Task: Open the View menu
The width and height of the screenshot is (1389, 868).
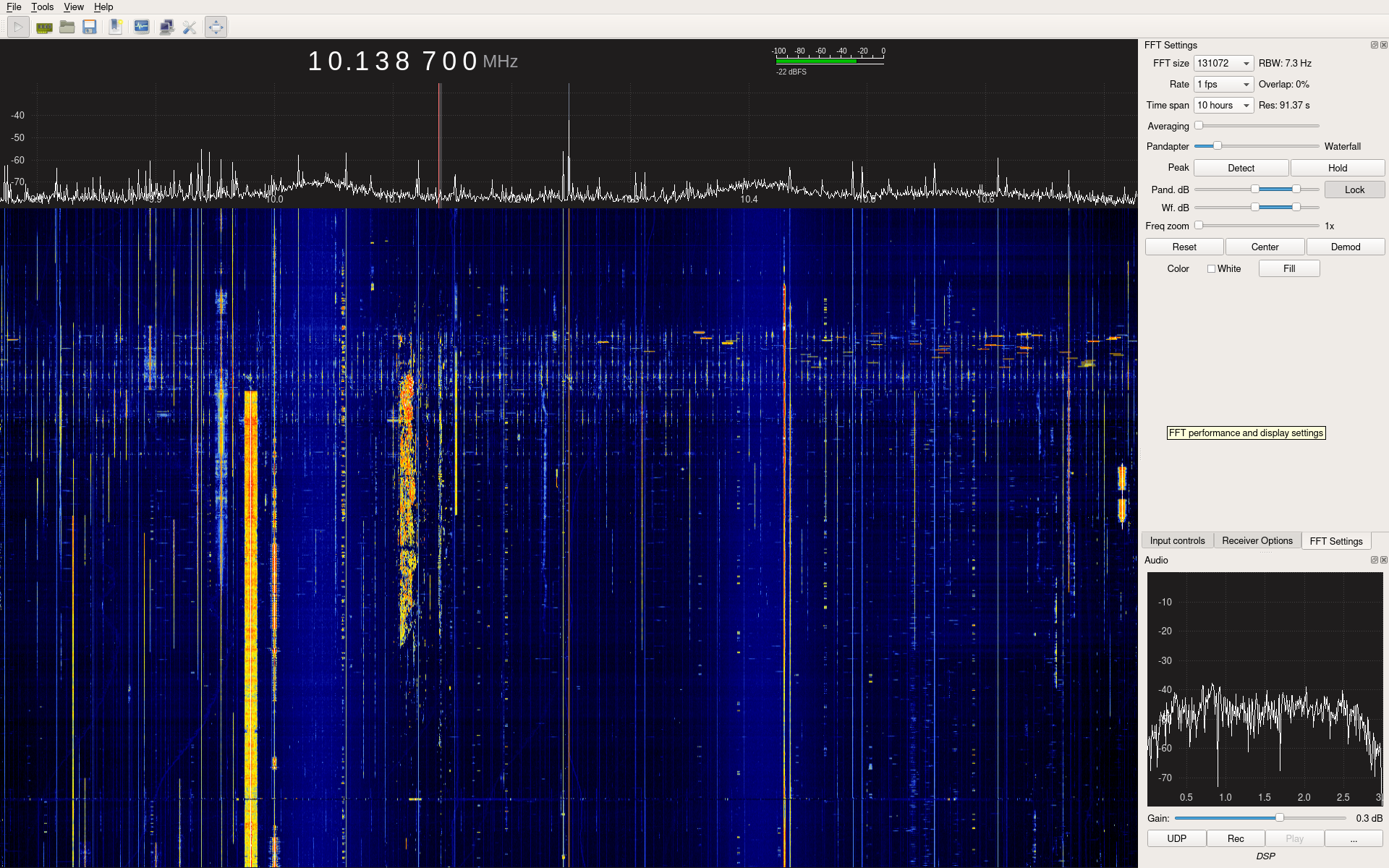Action: pyautogui.click(x=74, y=7)
